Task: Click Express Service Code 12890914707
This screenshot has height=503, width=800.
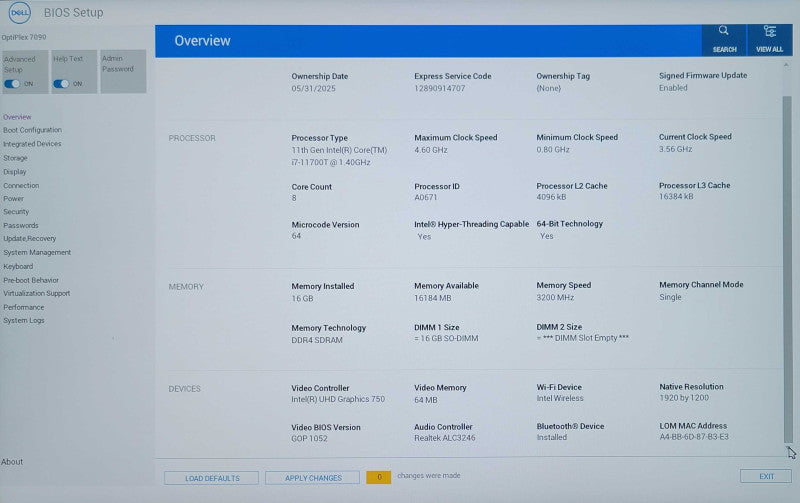Action: (439, 88)
